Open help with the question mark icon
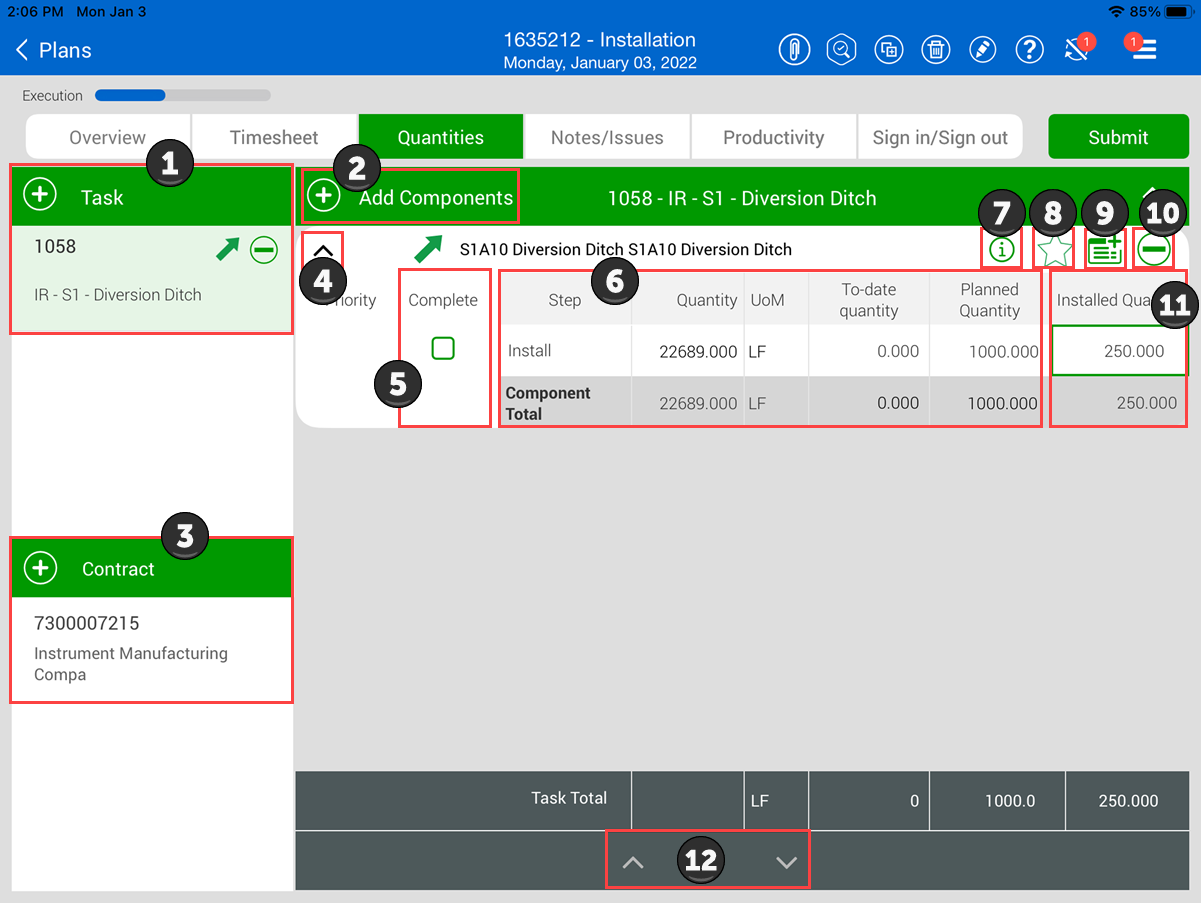The width and height of the screenshot is (1201, 903). point(1029,50)
